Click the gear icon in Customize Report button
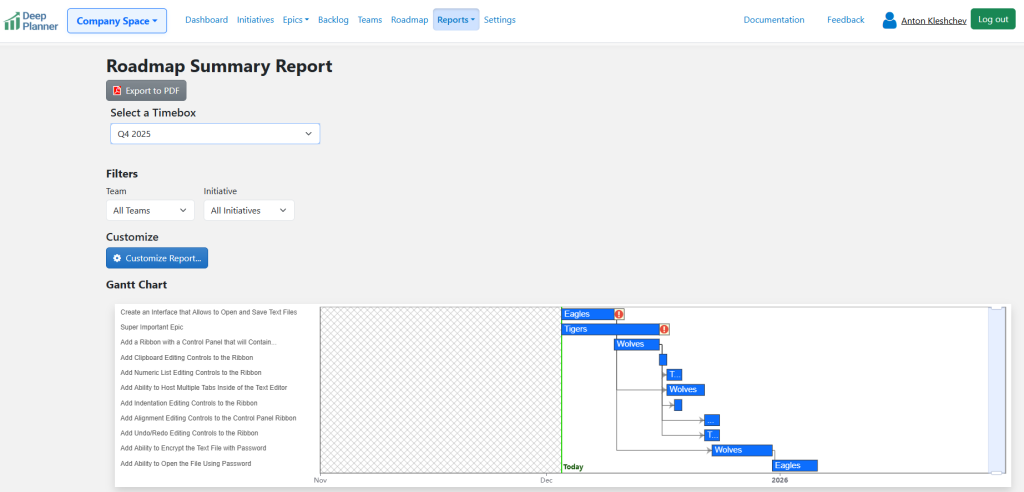The height and width of the screenshot is (492, 1024). click(x=117, y=259)
